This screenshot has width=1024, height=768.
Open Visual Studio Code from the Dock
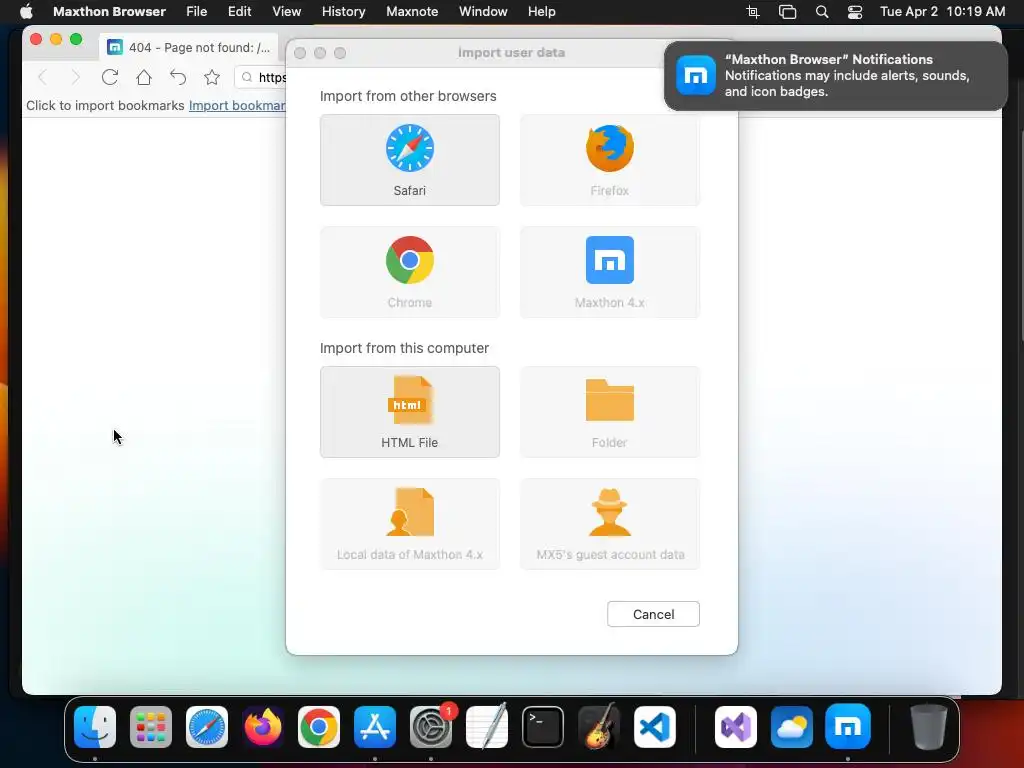[x=655, y=727]
